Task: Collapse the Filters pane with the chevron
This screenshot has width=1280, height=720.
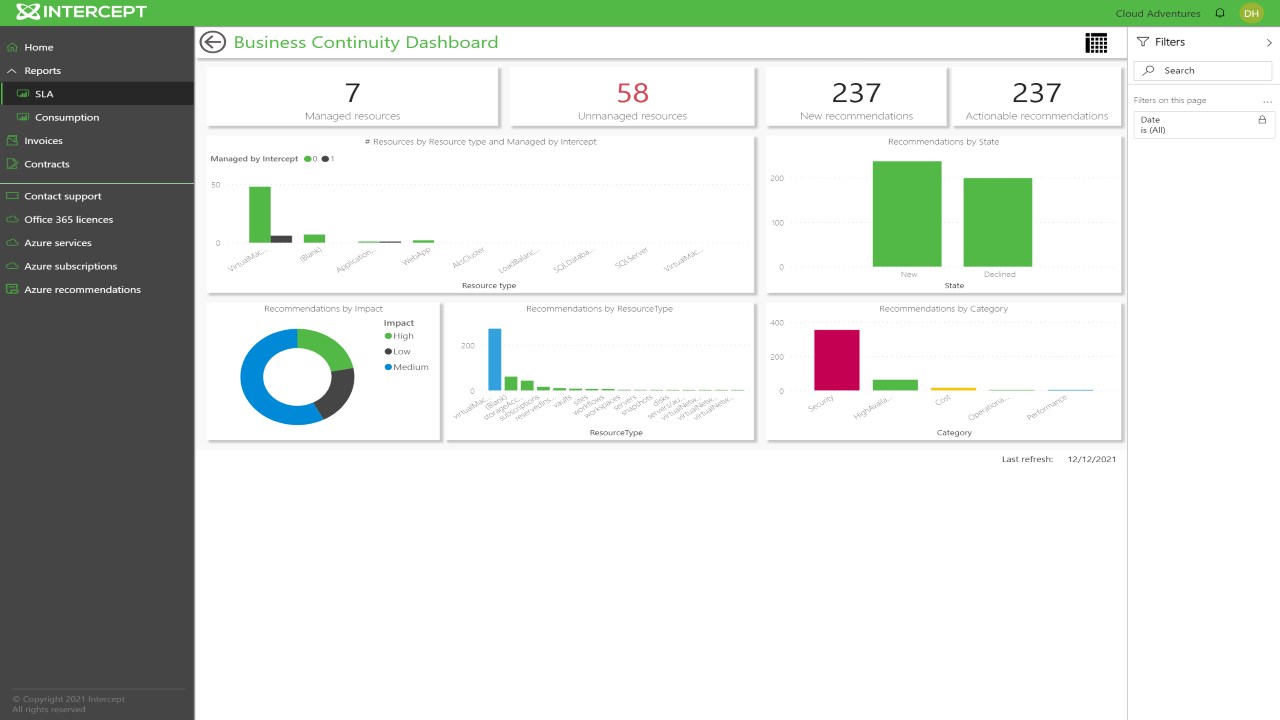Action: [x=1269, y=43]
